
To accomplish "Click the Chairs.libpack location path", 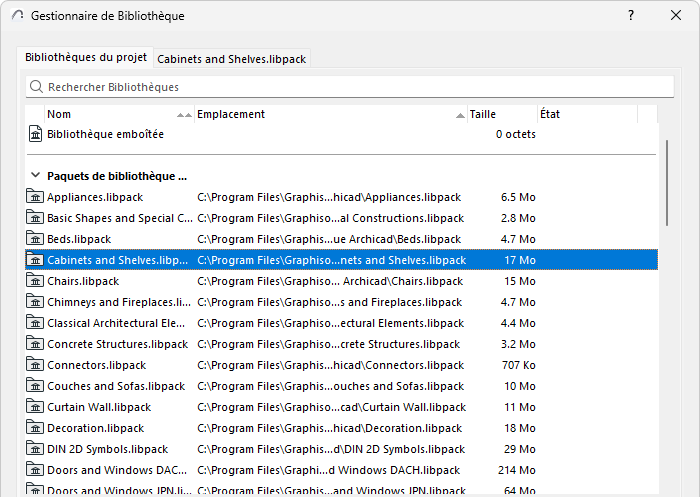I will pyautogui.click(x=330, y=281).
